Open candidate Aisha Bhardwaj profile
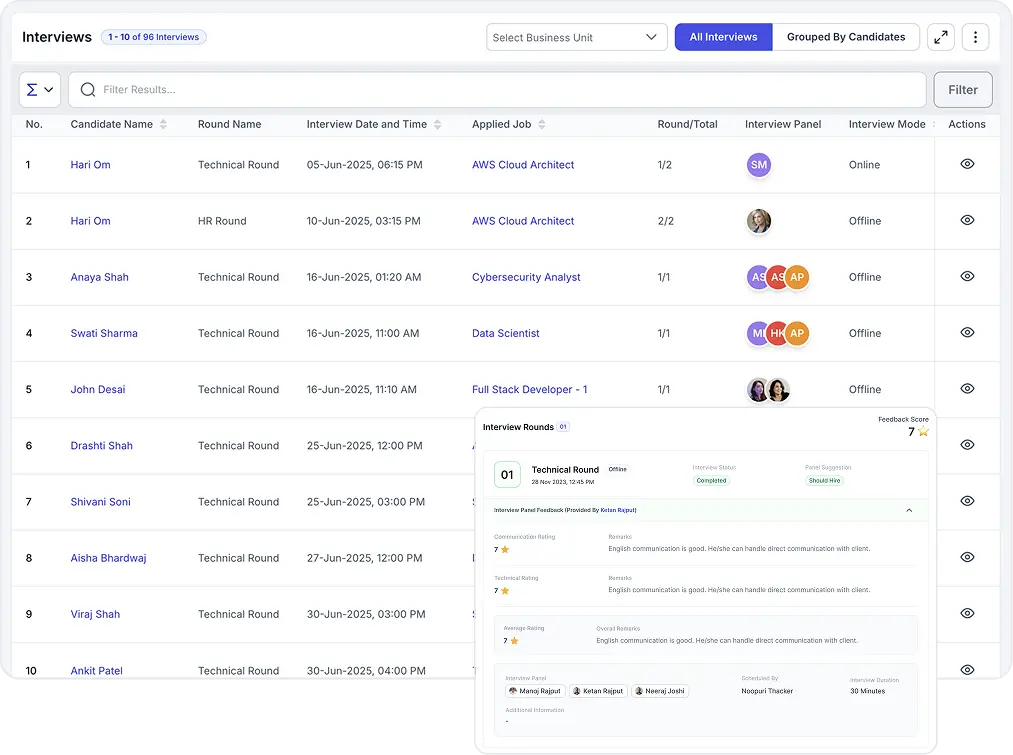The height and width of the screenshot is (755, 1013). click(x=109, y=558)
